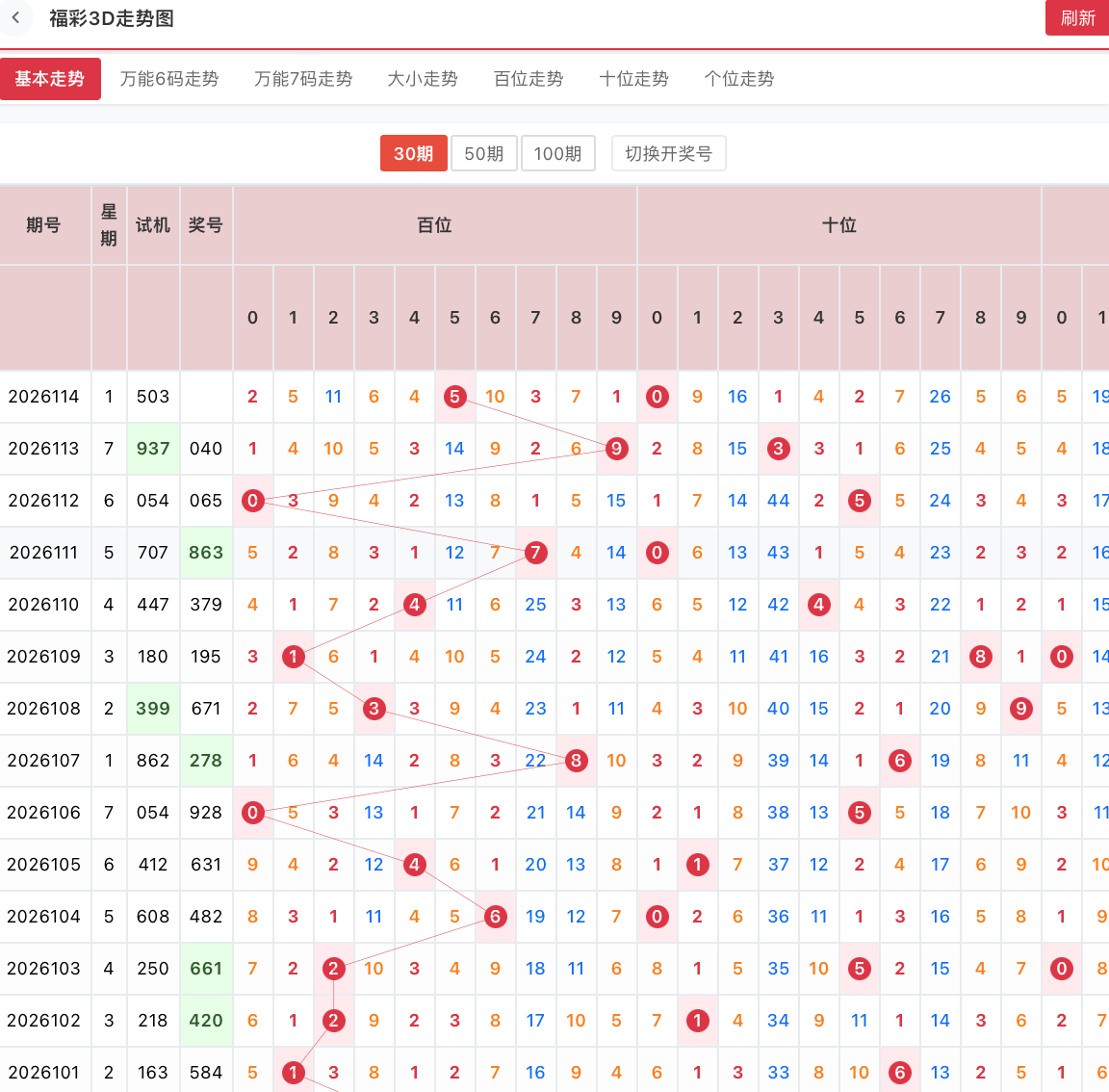Click red ball 4 in row 2026110 十位

(819, 605)
